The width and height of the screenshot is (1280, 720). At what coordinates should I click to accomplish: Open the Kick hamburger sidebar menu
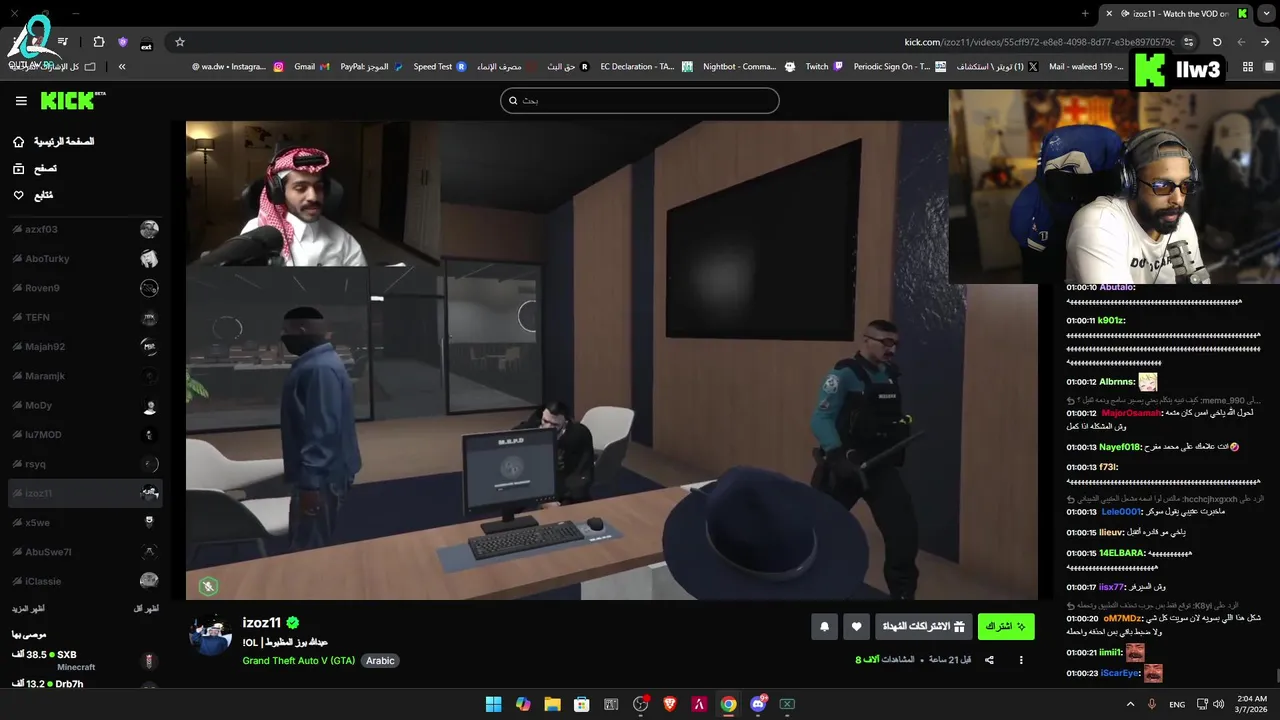(21, 101)
